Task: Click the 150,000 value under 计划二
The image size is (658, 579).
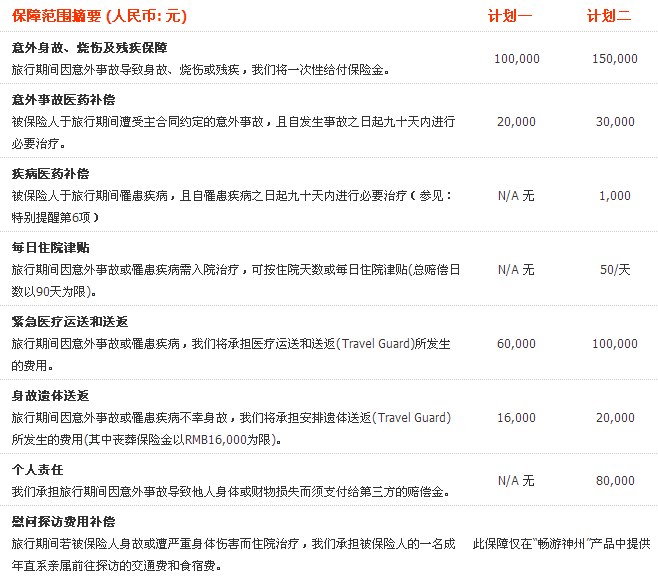Action: coord(615,59)
